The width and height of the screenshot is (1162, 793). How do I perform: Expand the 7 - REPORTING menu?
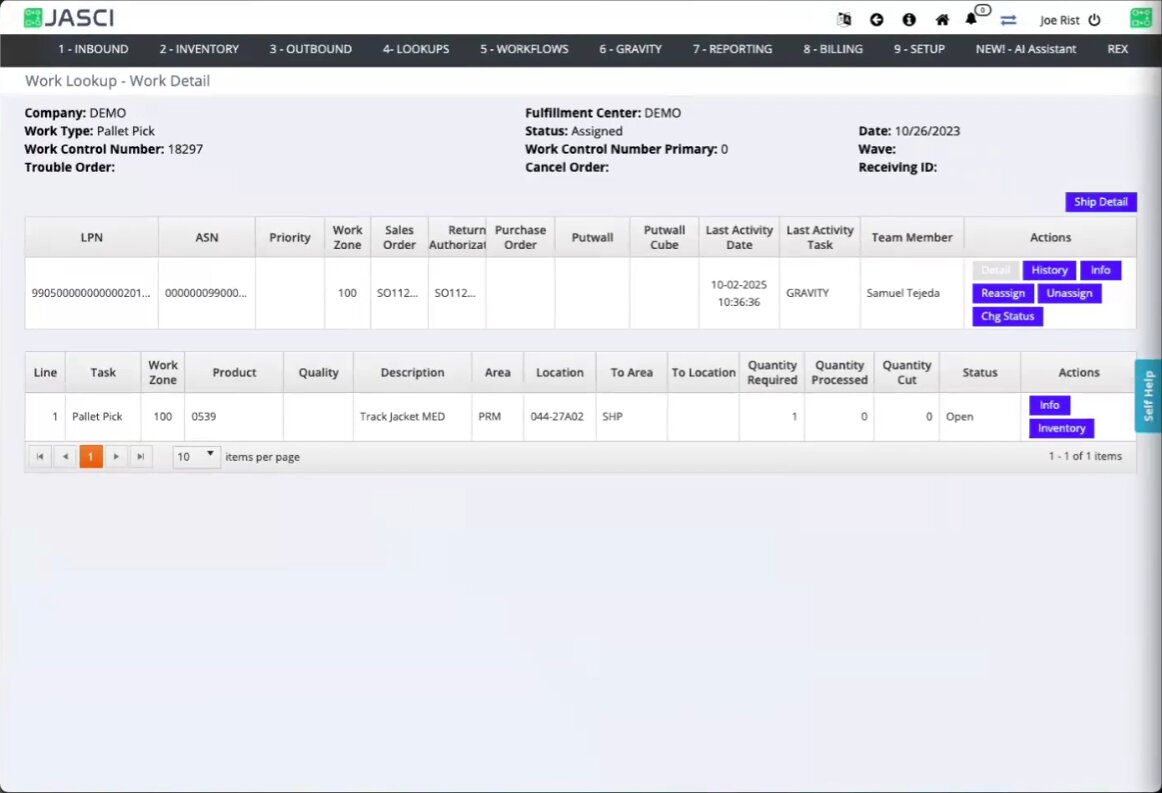pyautogui.click(x=732, y=49)
